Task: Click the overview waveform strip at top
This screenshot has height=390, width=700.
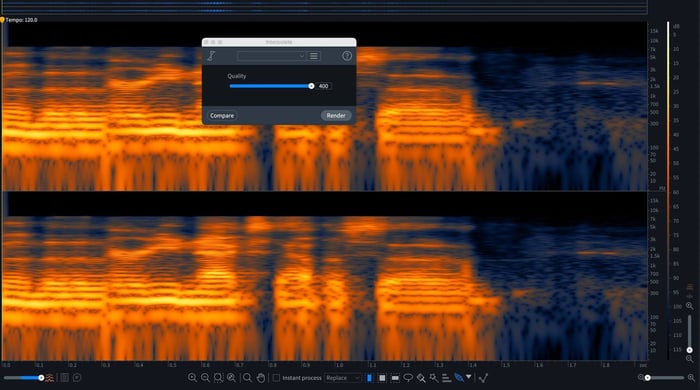Action: [324, 7]
